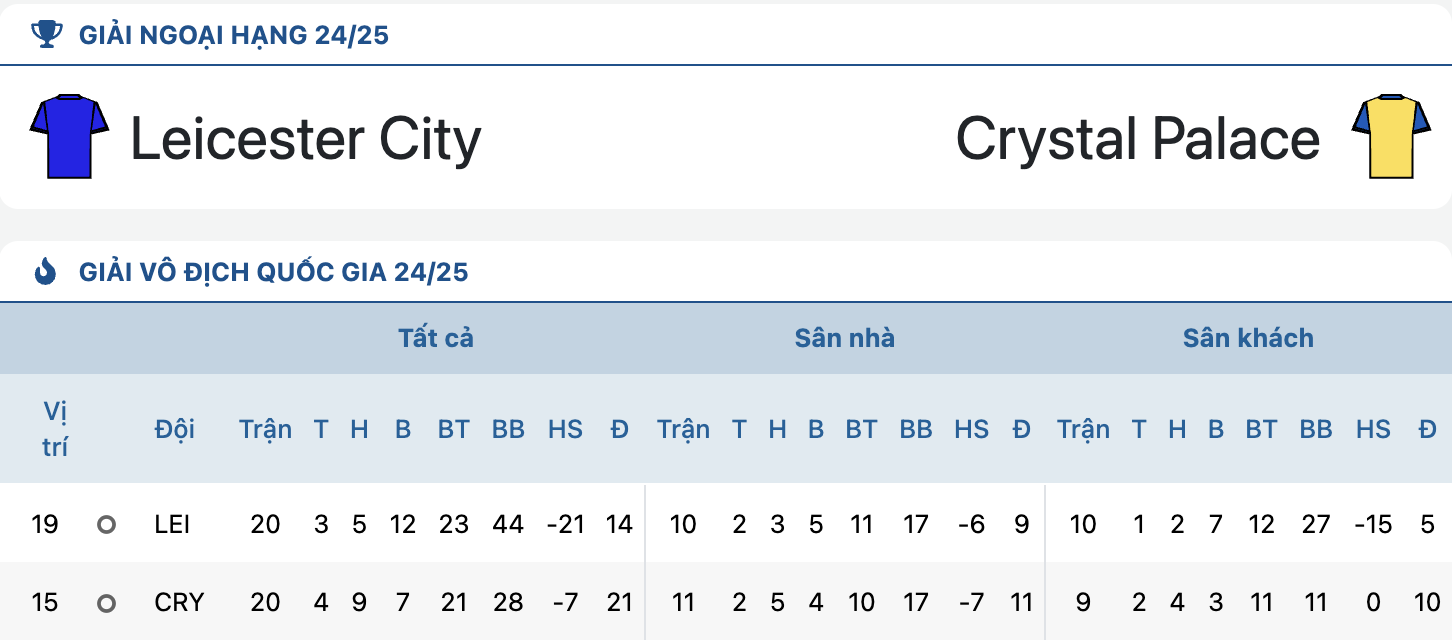Select the Giải Ngoại Hạng 24/25 heading

(234, 36)
